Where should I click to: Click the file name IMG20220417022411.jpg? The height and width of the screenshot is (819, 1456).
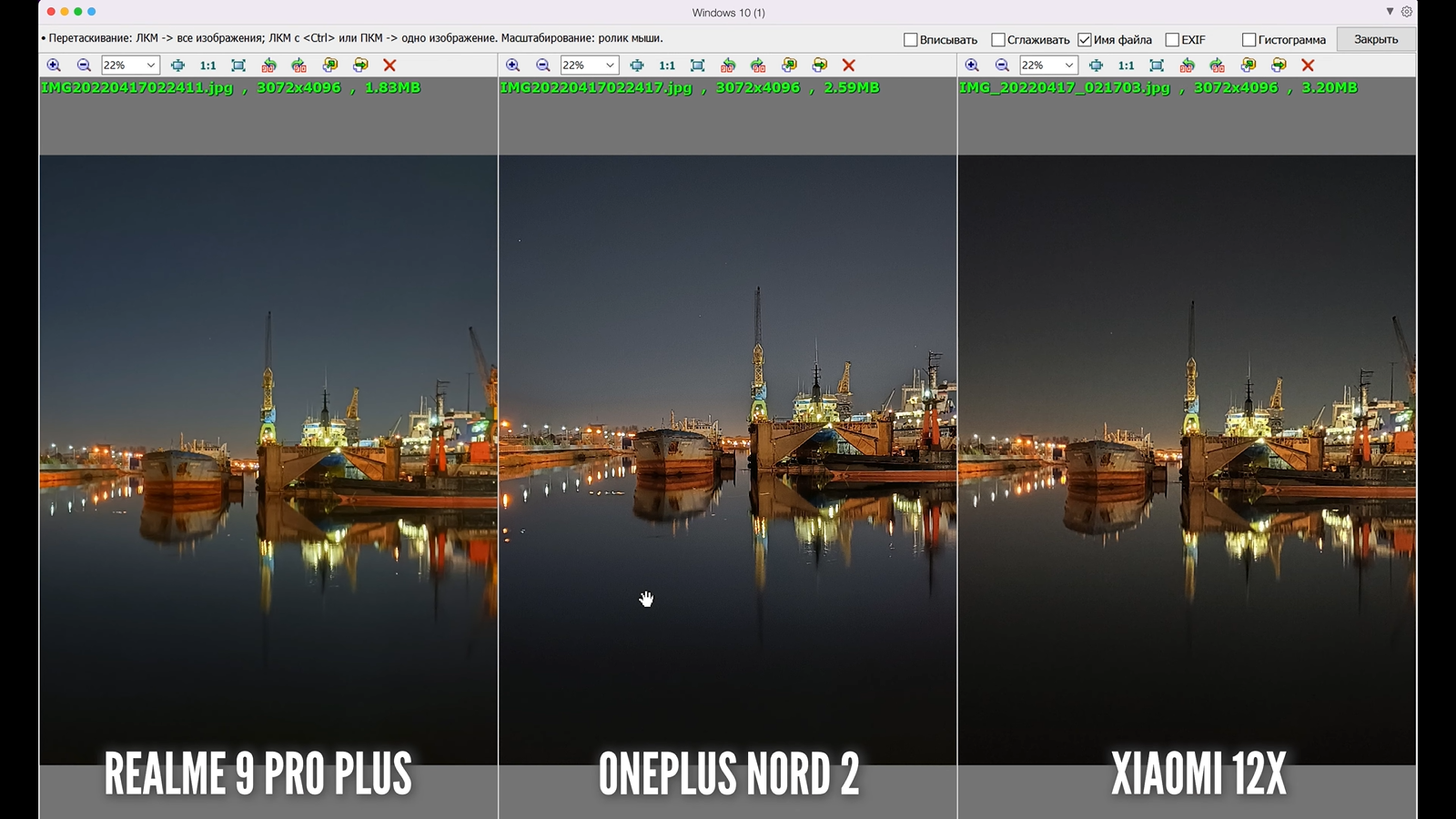click(137, 88)
